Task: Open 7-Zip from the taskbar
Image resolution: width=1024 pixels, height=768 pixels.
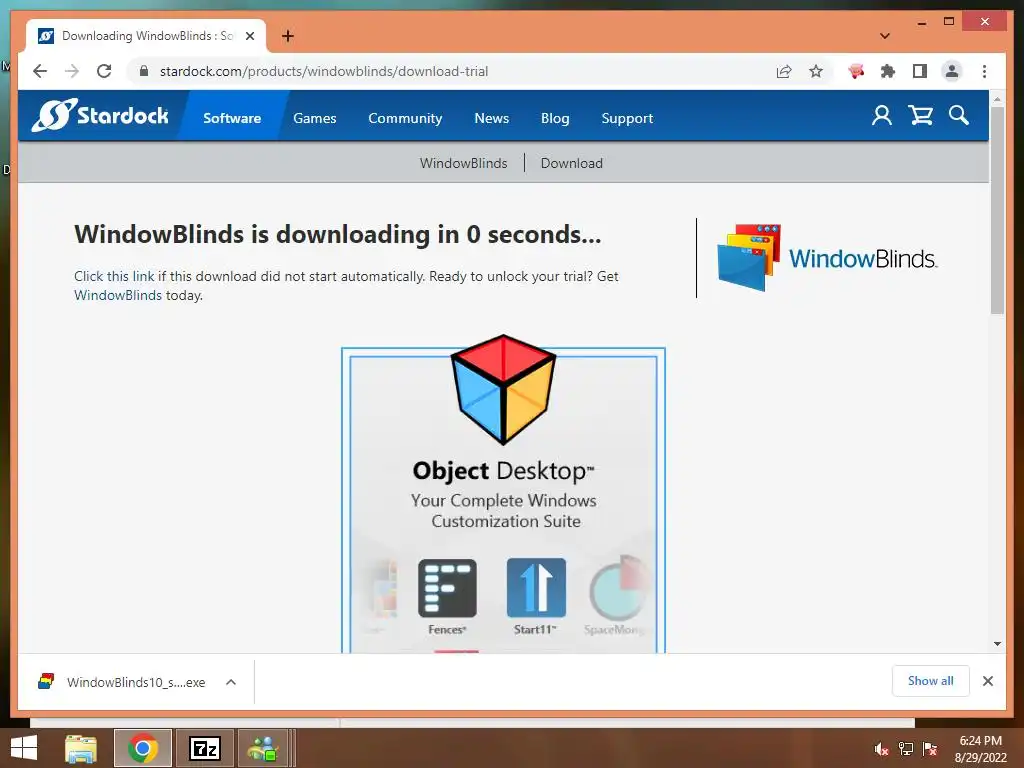Action: (x=204, y=748)
